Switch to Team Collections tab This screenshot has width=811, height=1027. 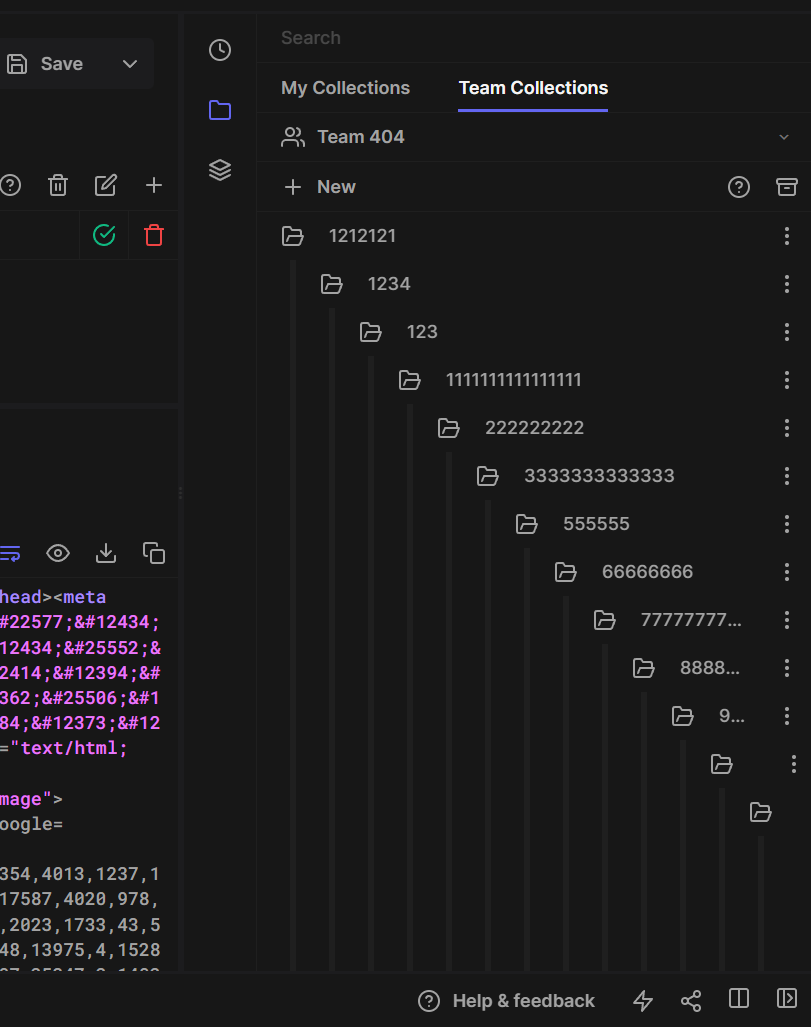(x=533, y=88)
